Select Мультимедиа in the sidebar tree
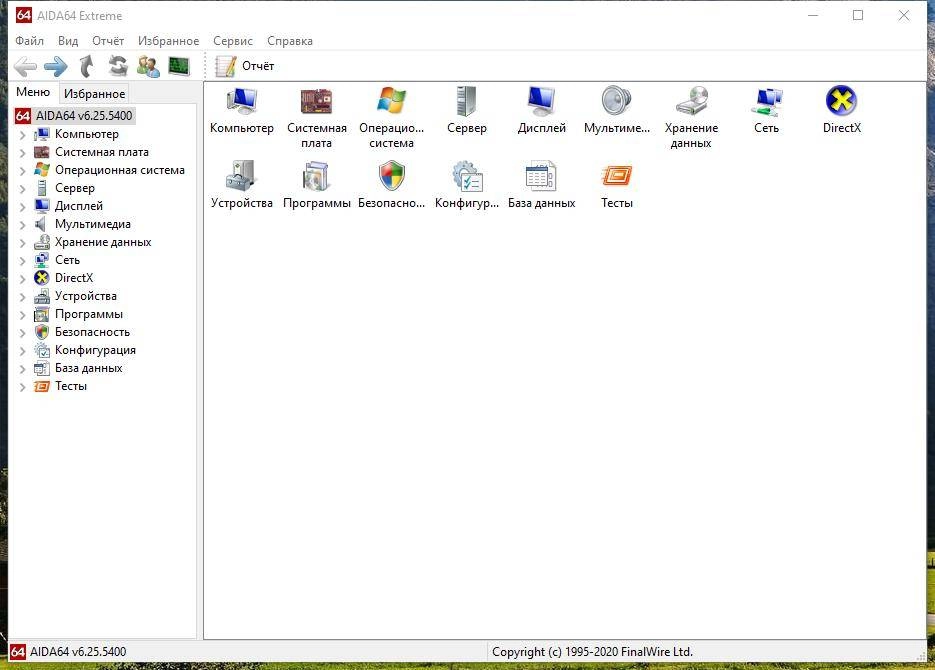 coord(92,224)
